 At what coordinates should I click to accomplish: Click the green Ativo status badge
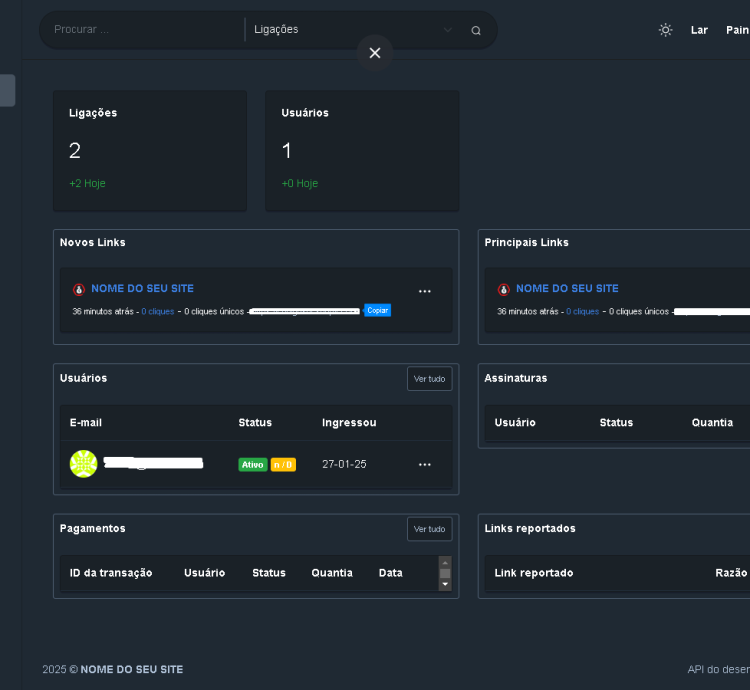pos(253,465)
